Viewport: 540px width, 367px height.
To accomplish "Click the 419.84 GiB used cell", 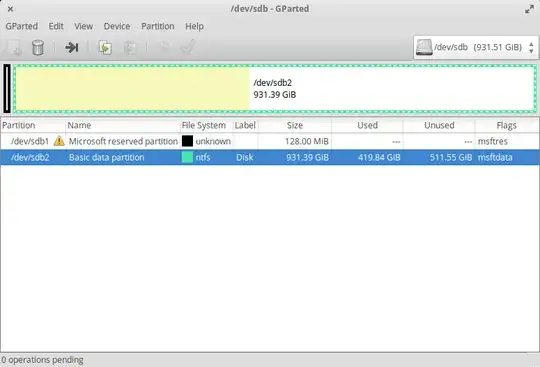I will click(x=379, y=157).
